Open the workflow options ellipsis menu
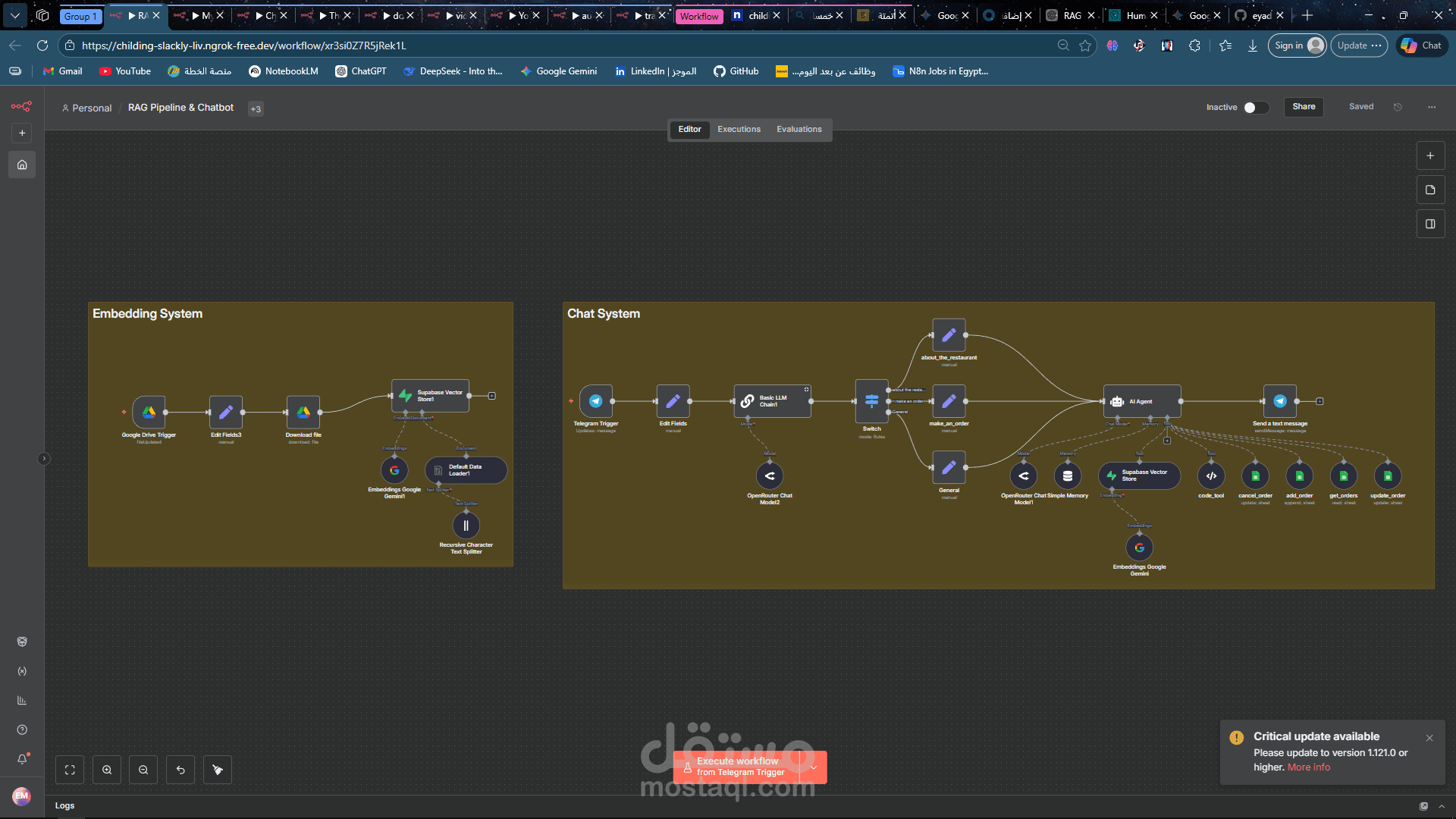Viewport: 1456px width, 819px height. 1432,108
